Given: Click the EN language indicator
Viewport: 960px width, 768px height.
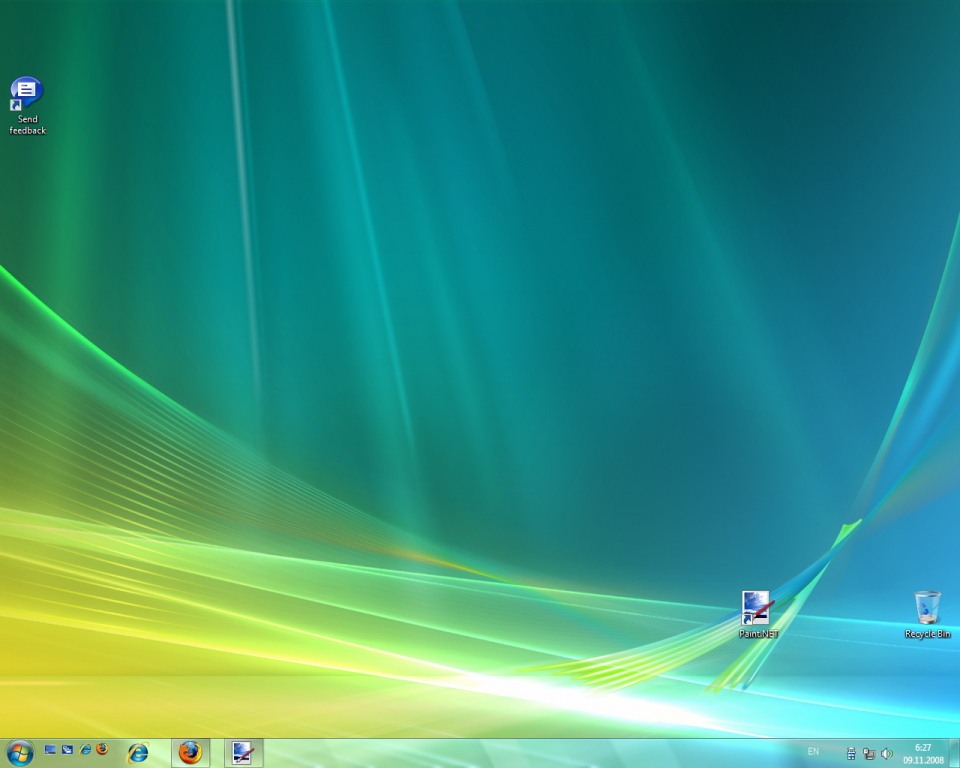Looking at the screenshot, I should coord(813,751).
